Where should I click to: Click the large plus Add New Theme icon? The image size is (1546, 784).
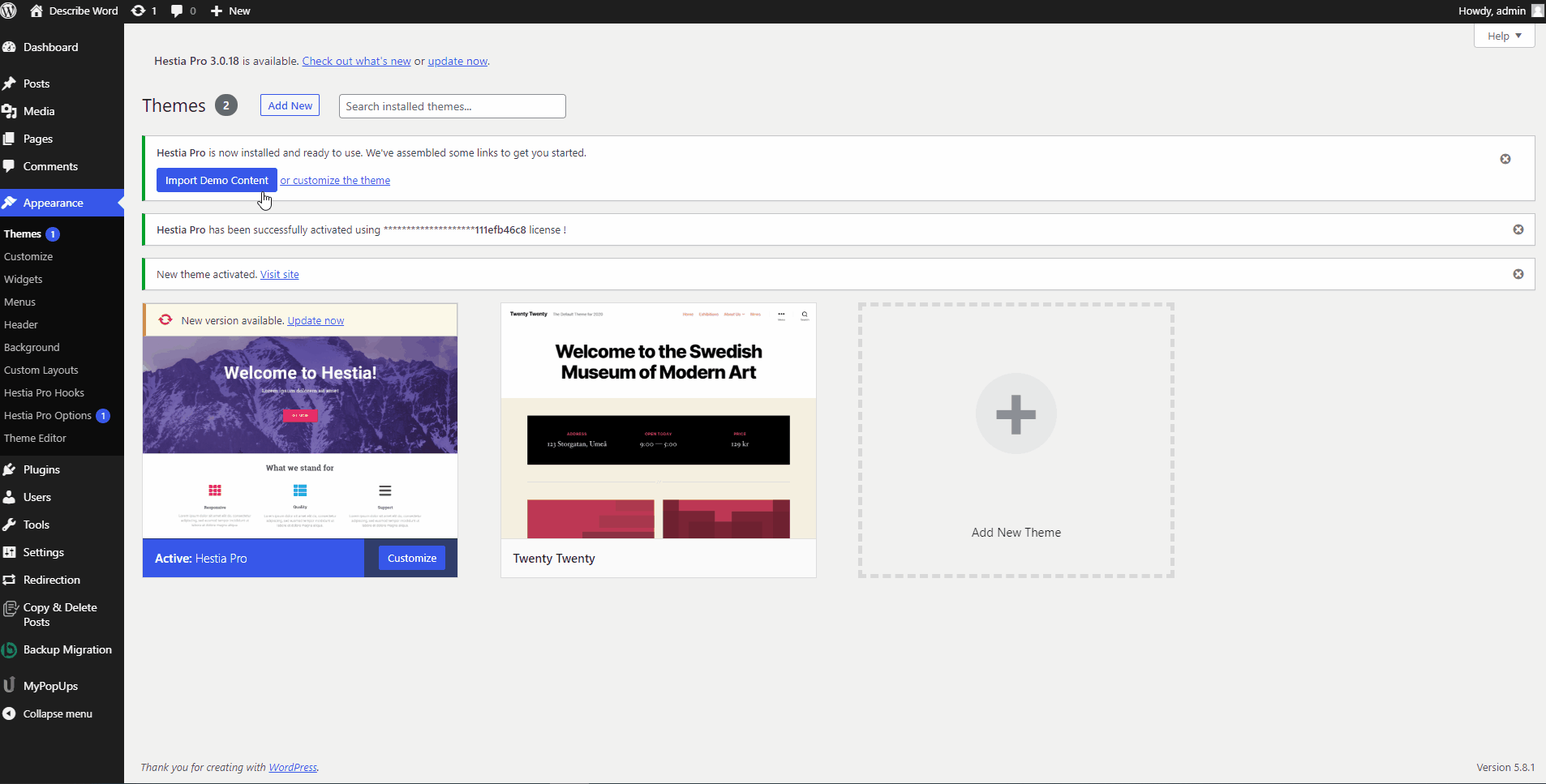pos(1016,413)
